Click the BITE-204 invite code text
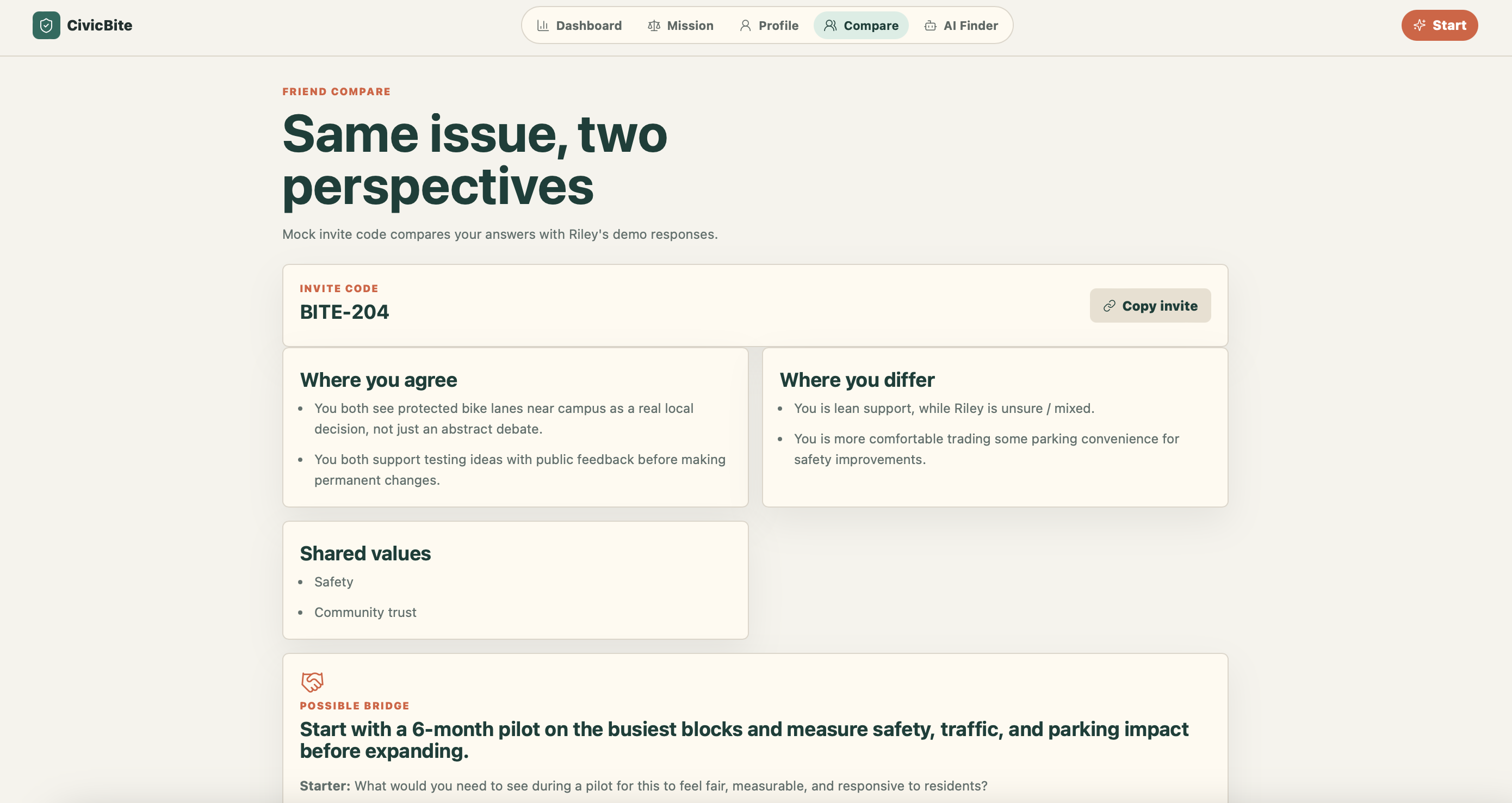Screen dimensions: 1512x803 point(344,312)
